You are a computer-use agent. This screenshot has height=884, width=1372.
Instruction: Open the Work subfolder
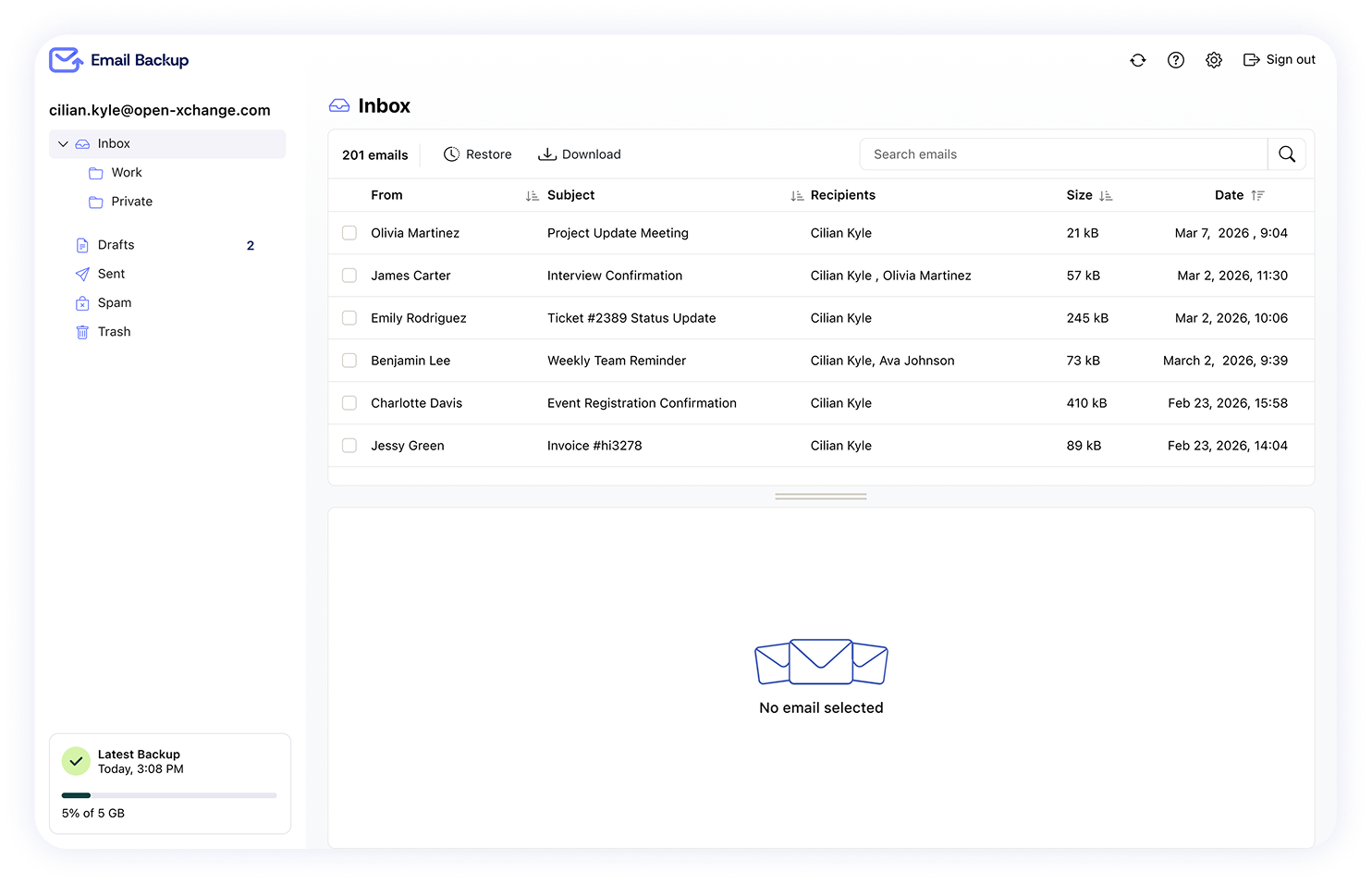[126, 173]
